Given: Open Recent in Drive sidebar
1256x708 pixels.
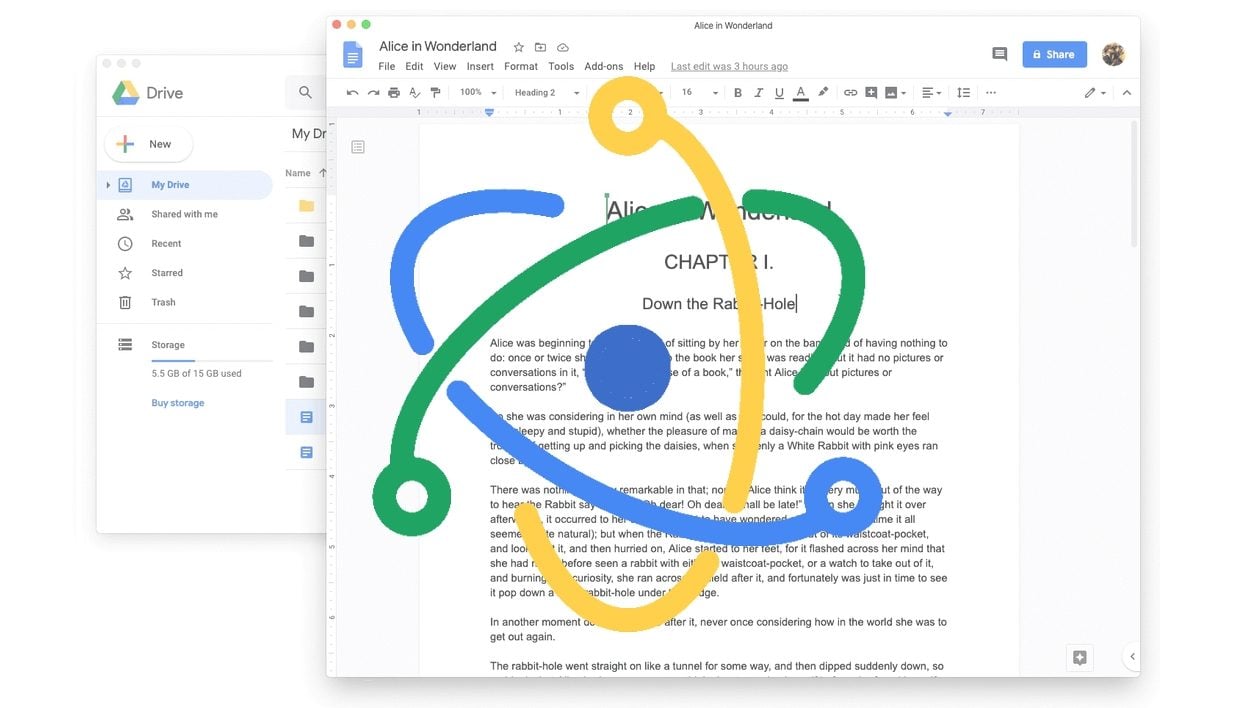Looking at the screenshot, I should click(166, 243).
